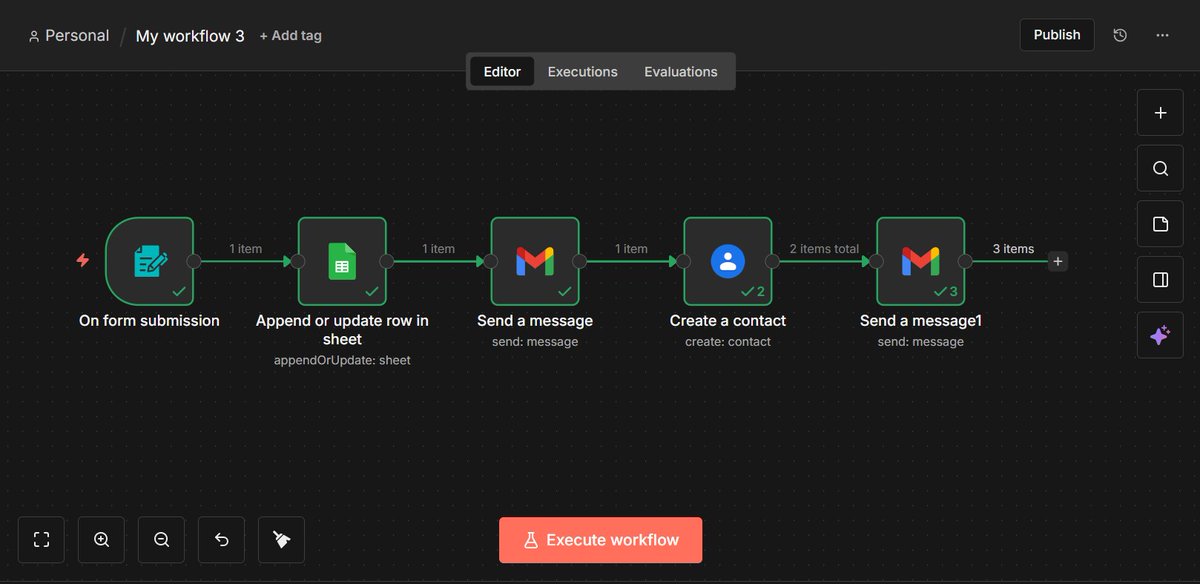The image size is (1200, 584).
Task: Rename My workflow 3 title
Action: click(x=190, y=36)
